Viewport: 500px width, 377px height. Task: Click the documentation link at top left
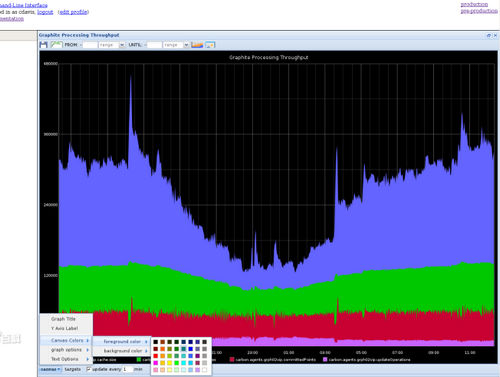click(12, 19)
